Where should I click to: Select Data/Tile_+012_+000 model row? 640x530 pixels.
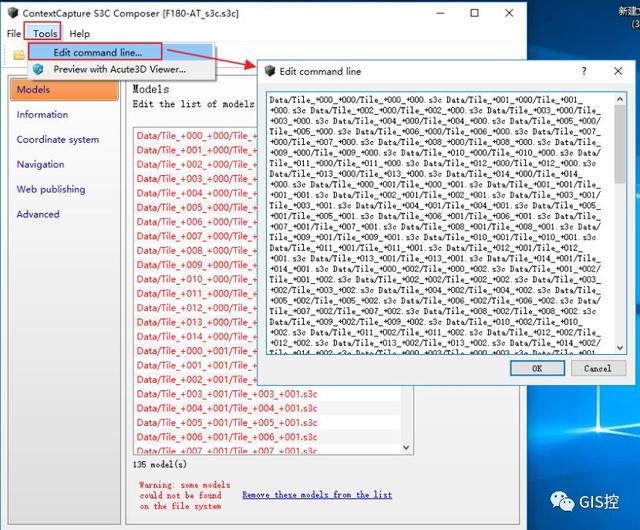tap(196, 307)
